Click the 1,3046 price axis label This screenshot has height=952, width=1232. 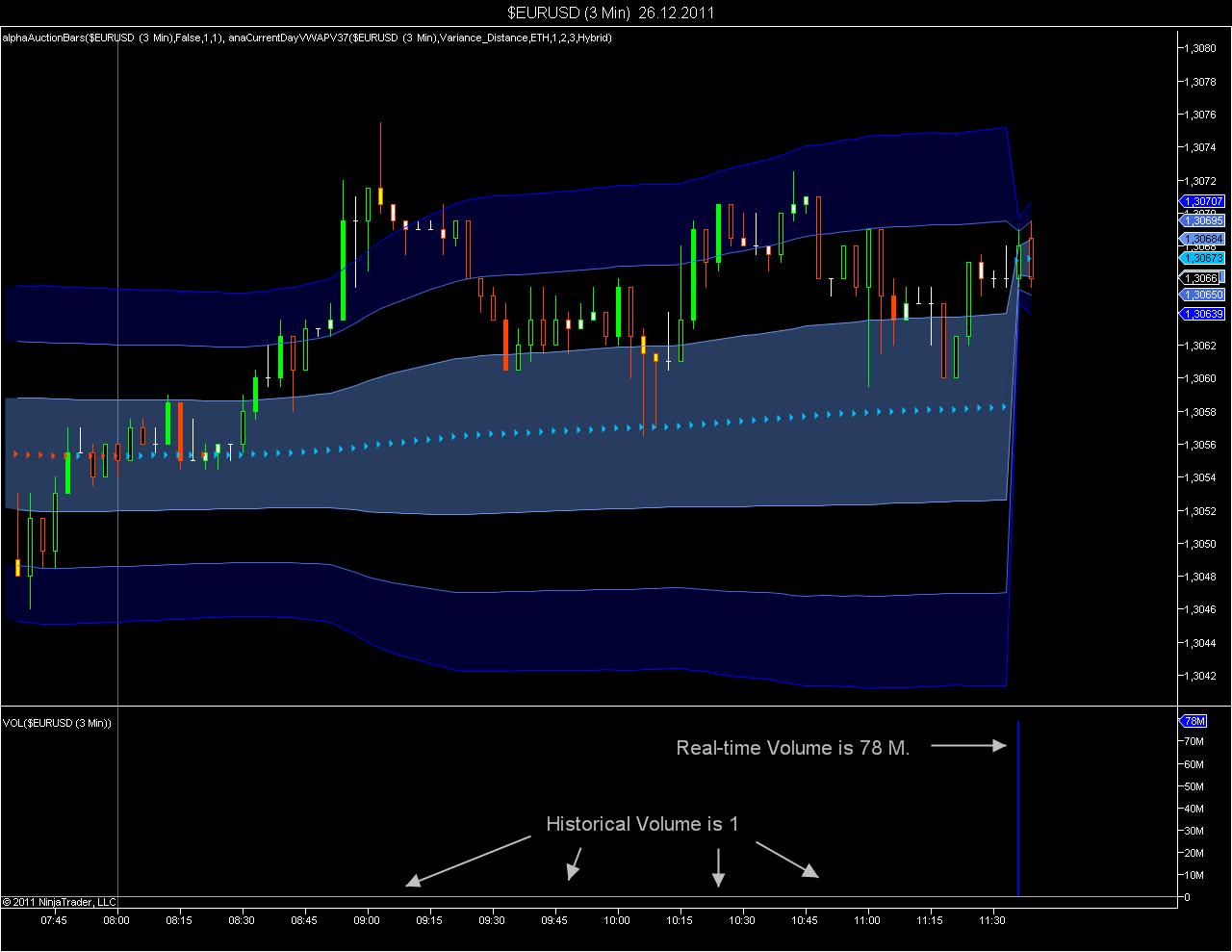coord(1200,609)
